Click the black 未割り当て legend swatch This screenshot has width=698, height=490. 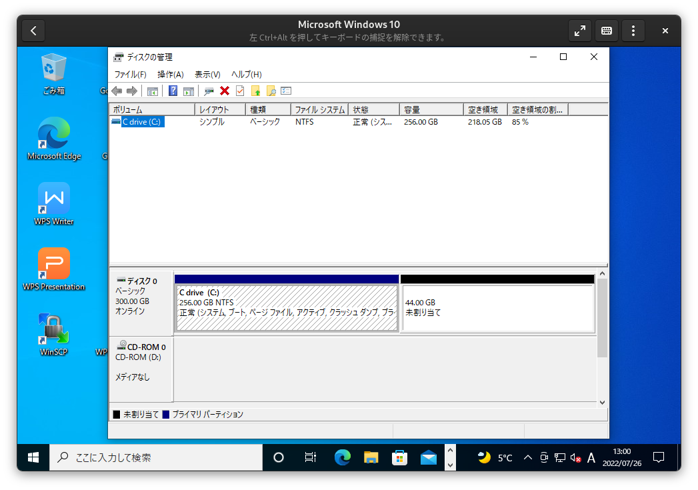coord(117,414)
